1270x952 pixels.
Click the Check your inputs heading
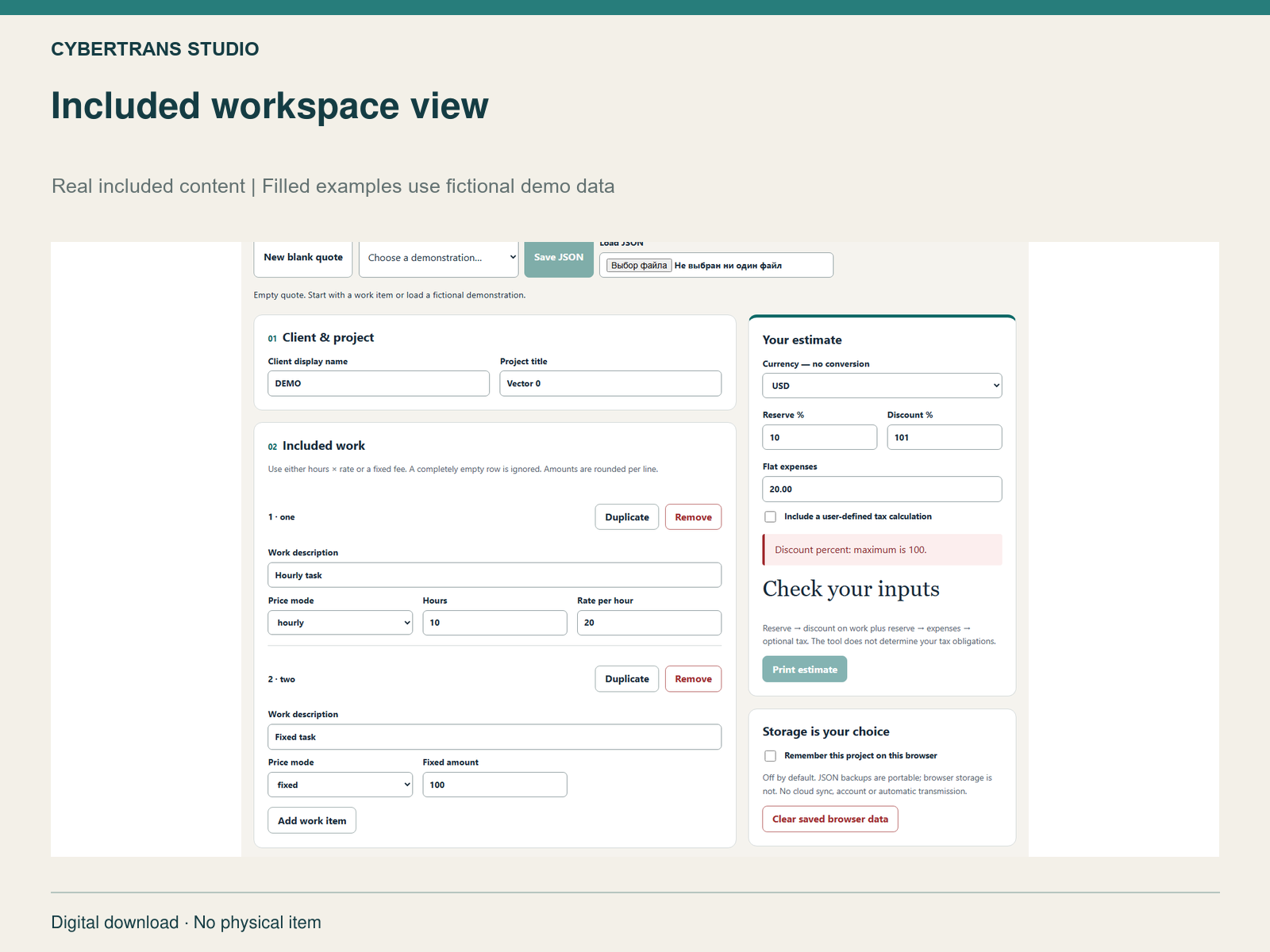(851, 589)
